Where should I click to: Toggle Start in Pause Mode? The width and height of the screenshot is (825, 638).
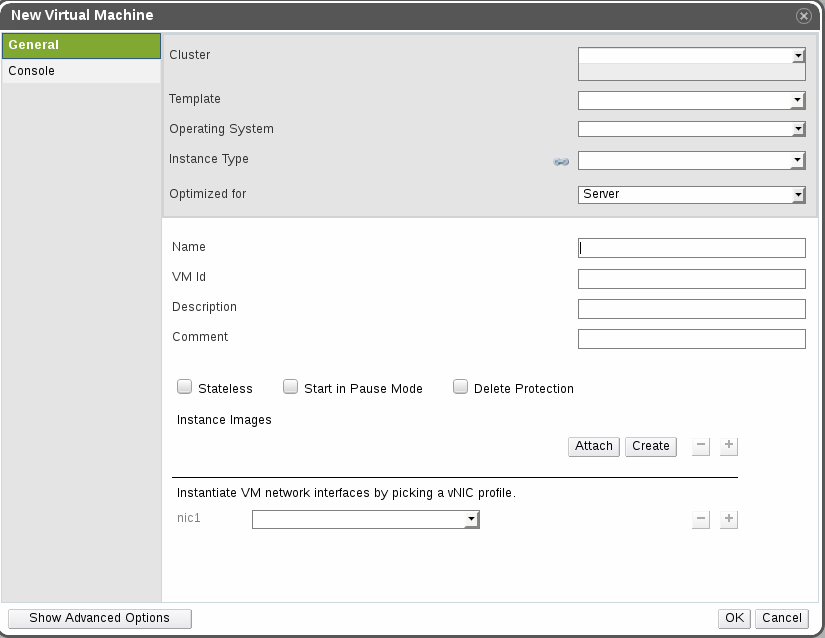tap(290, 388)
